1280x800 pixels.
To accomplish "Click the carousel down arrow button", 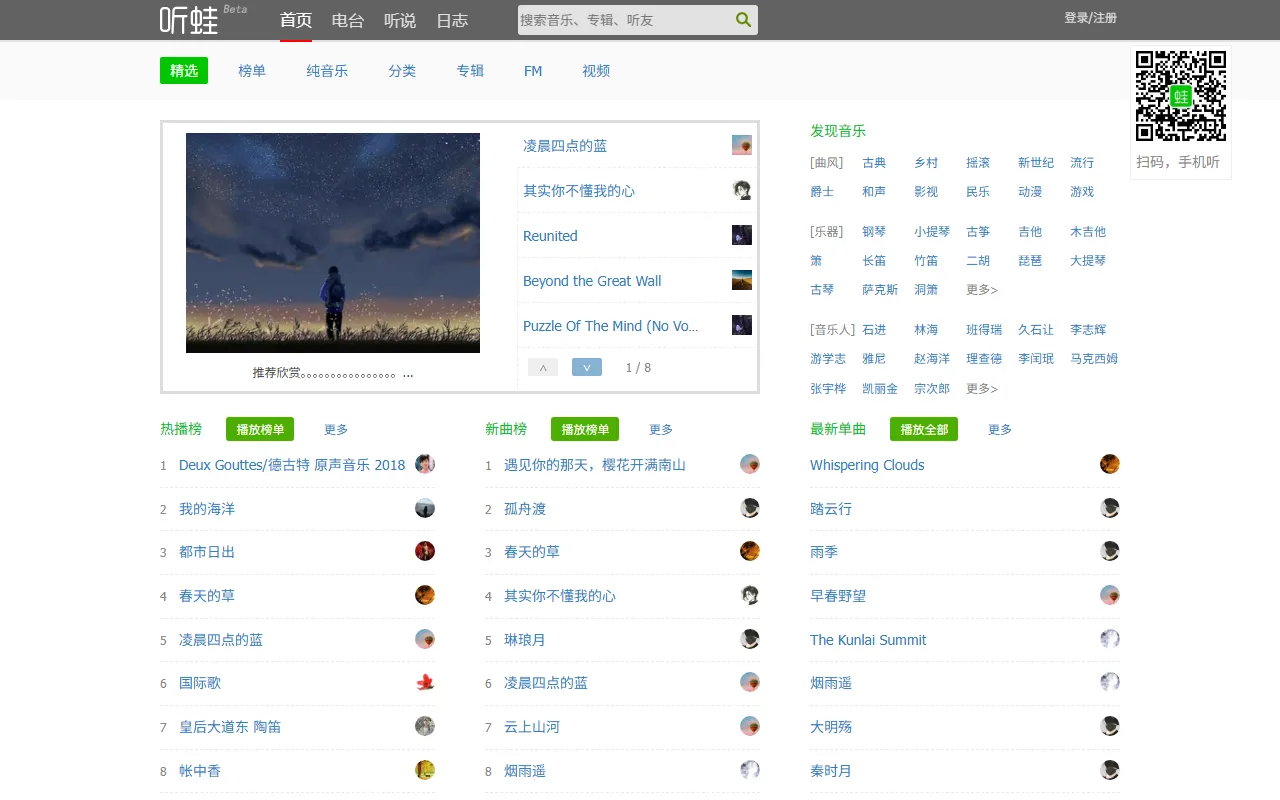I will click(587, 367).
